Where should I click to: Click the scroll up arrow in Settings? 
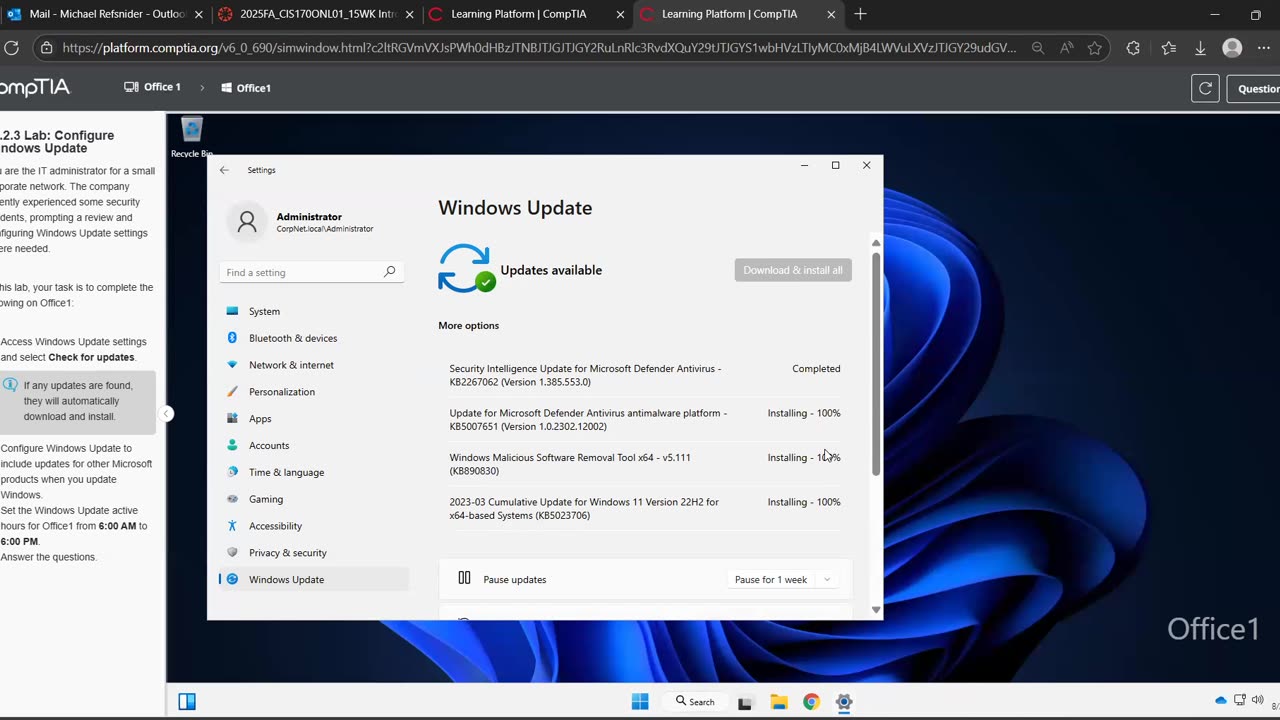click(876, 243)
